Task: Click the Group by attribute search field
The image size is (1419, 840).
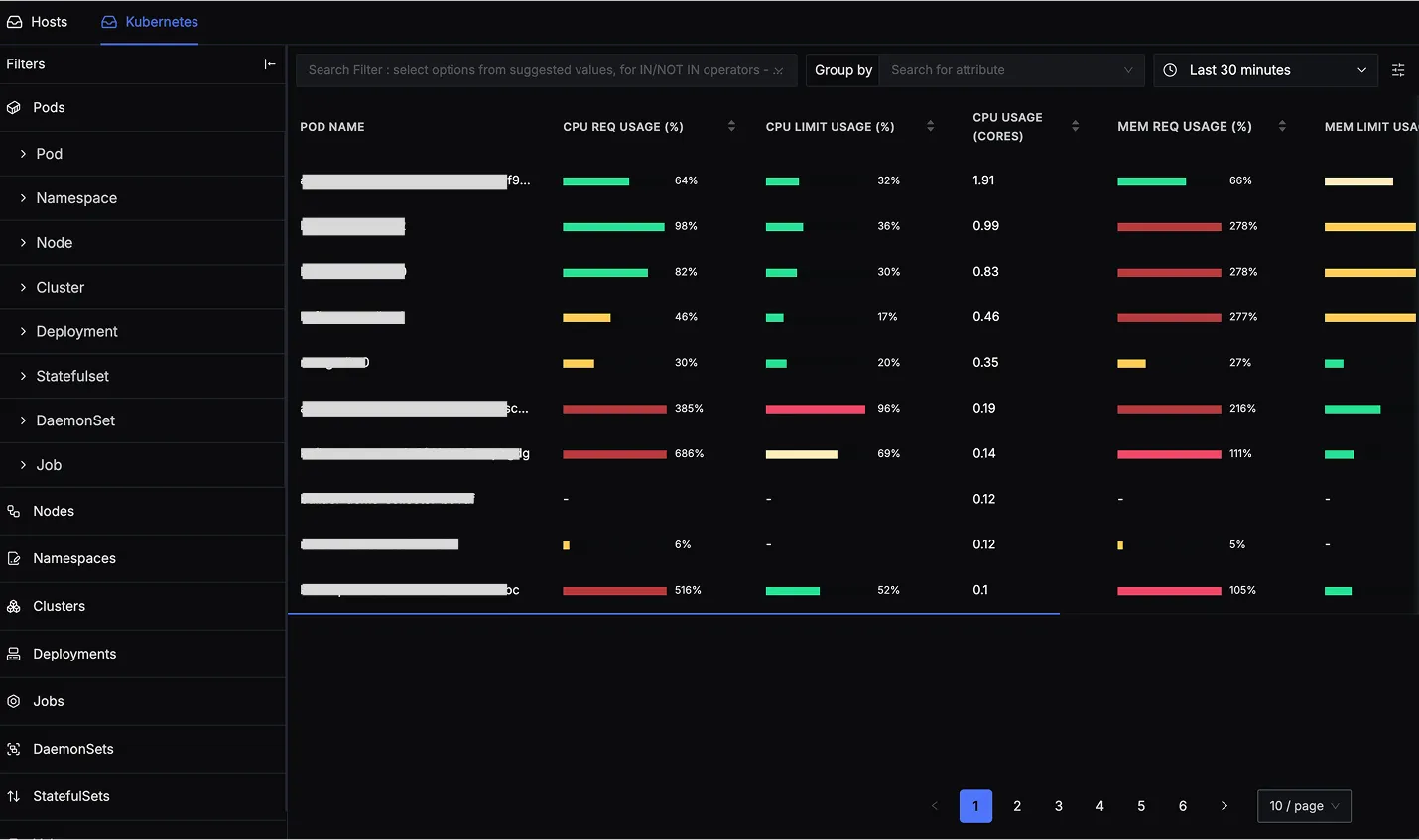Action: pyautogui.click(x=1002, y=70)
